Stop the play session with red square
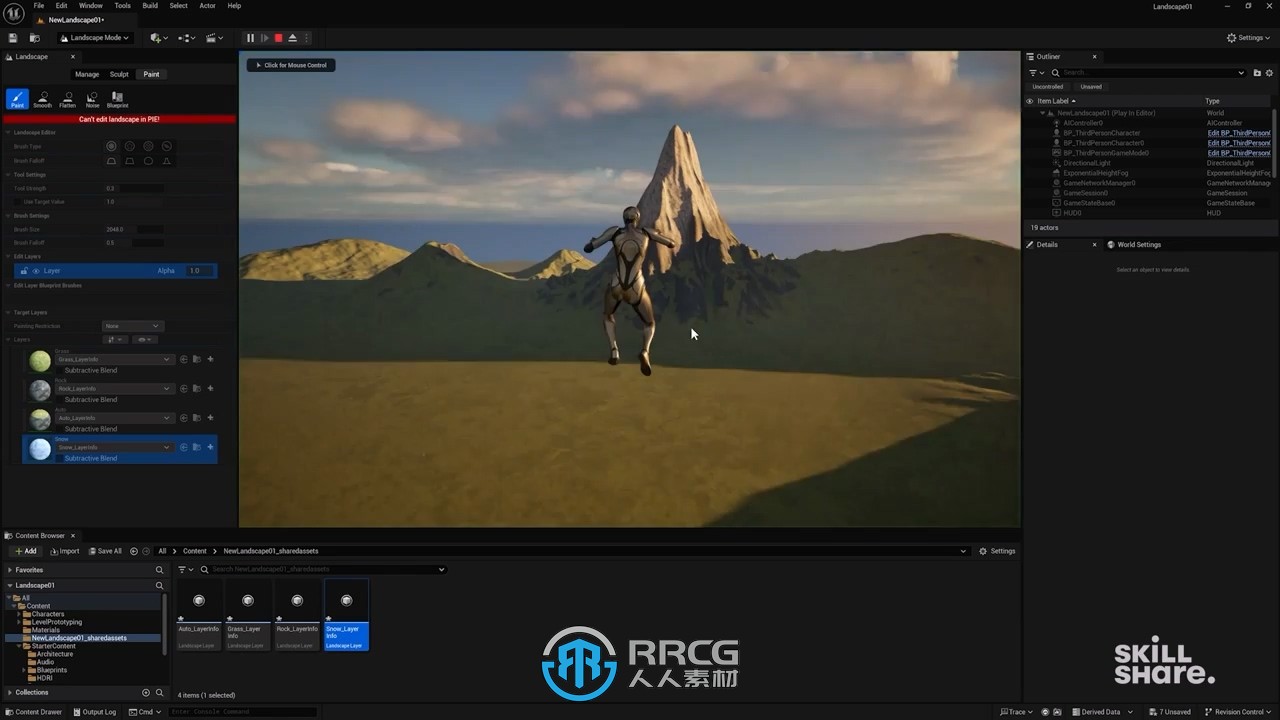Viewport: 1280px width, 720px height. tap(278, 38)
